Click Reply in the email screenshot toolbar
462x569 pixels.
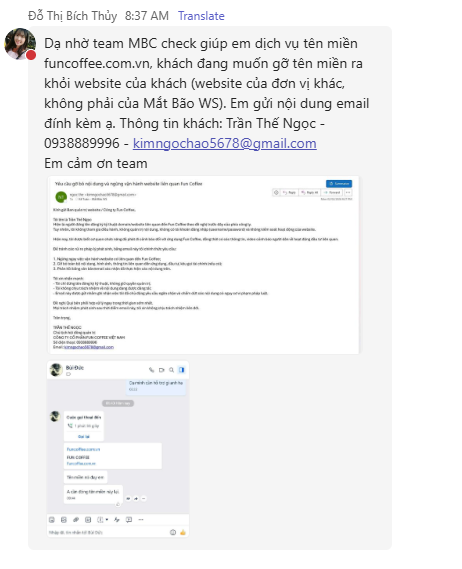click(290, 193)
